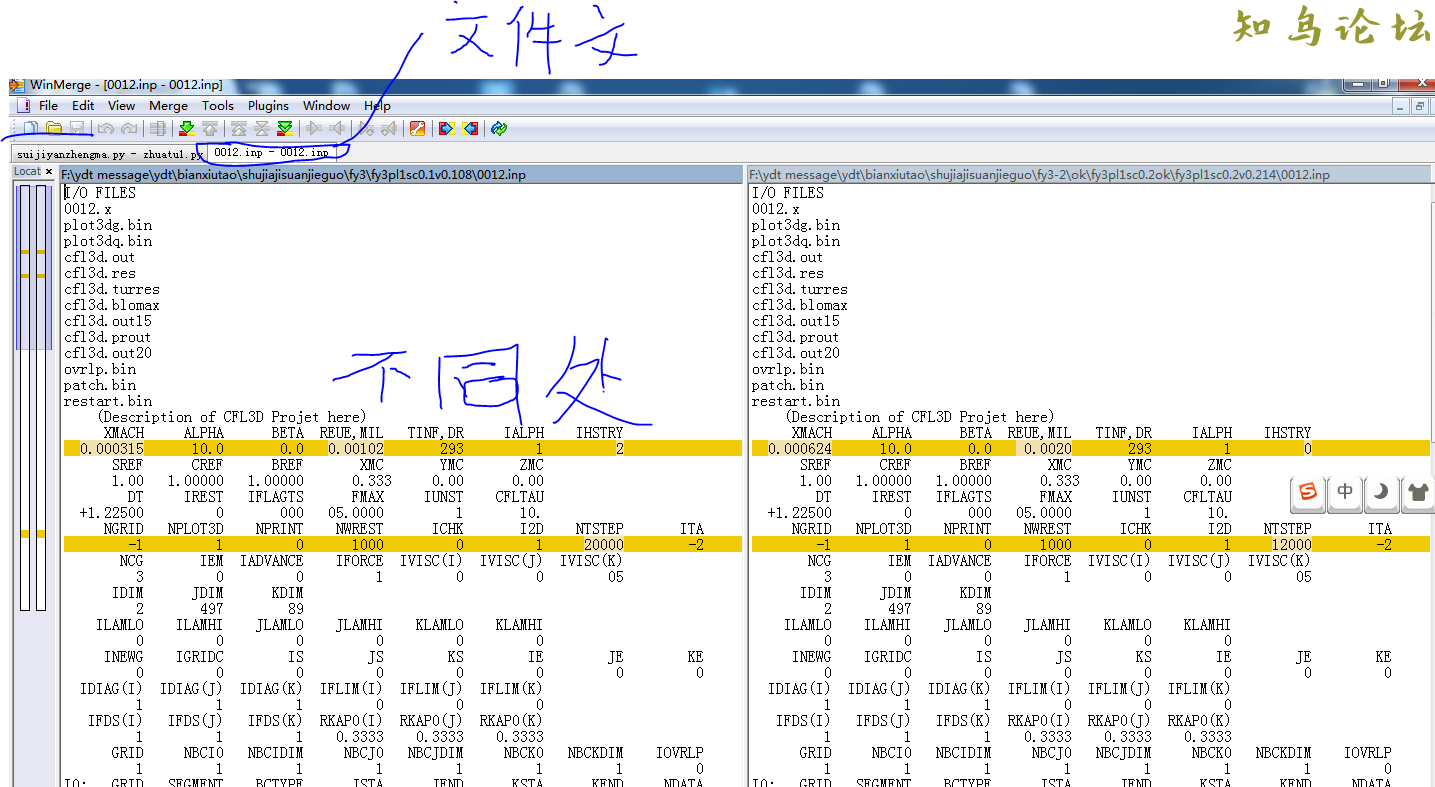Open the File menu
Image resolution: width=1435 pixels, height=787 pixels.
click(48, 105)
